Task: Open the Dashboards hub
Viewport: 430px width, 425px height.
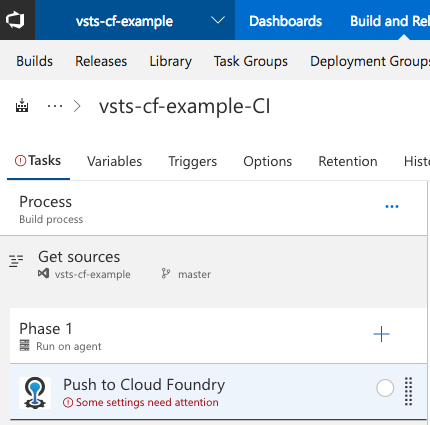Action: [x=286, y=21]
